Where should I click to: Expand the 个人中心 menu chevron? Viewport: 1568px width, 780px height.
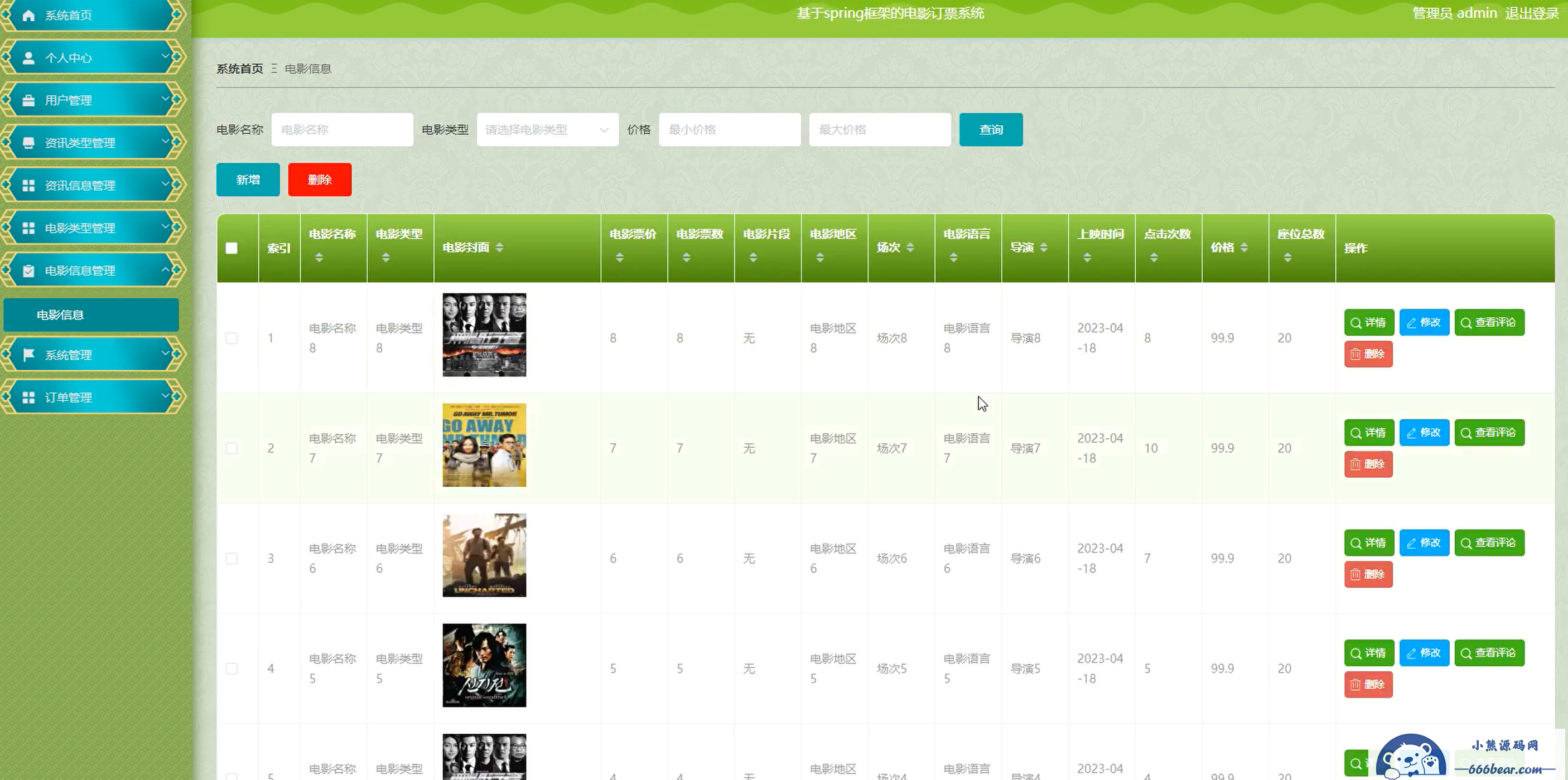click(165, 56)
